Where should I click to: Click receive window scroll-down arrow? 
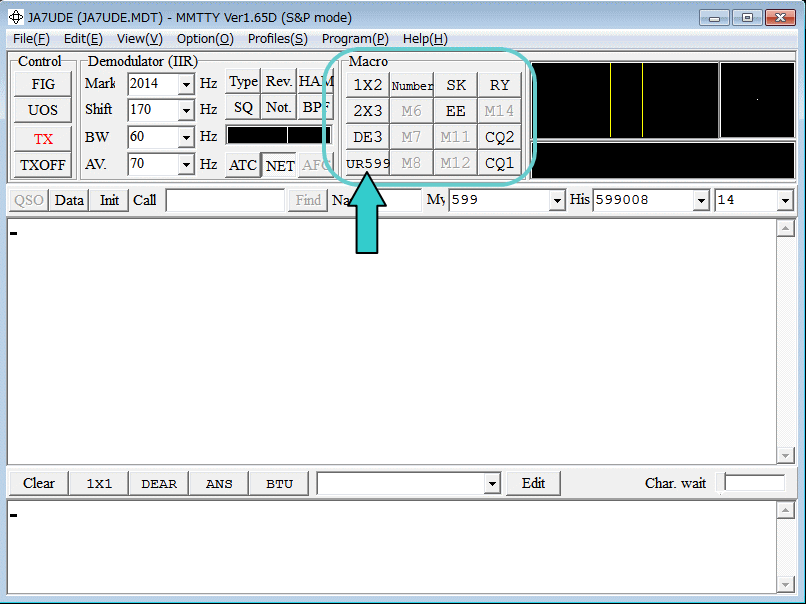coord(785,455)
